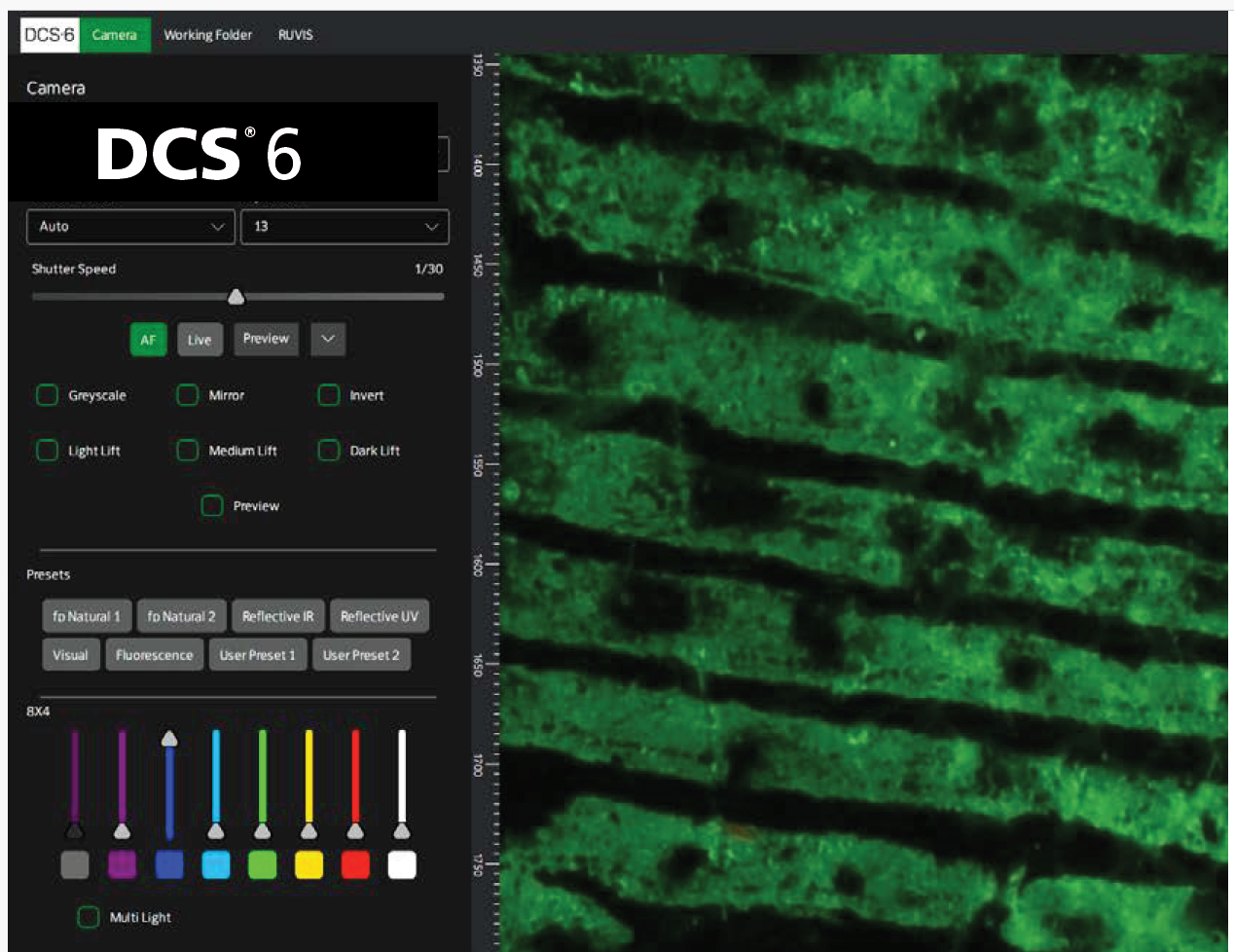Click the Live button
Image resolution: width=1234 pixels, height=952 pixels.
point(200,340)
